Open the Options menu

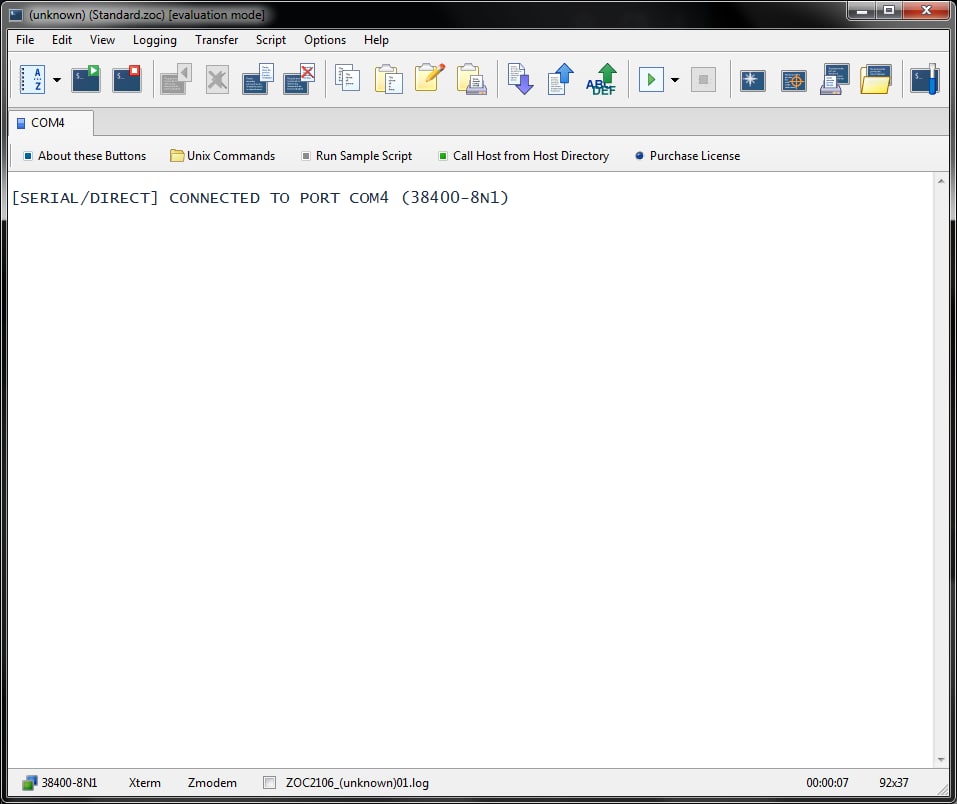tap(325, 40)
